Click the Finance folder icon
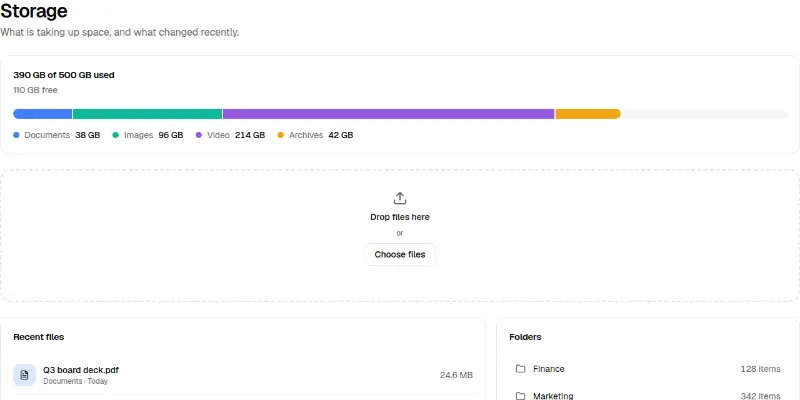Viewport: 800px width, 400px height. click(x=520, y=368)
